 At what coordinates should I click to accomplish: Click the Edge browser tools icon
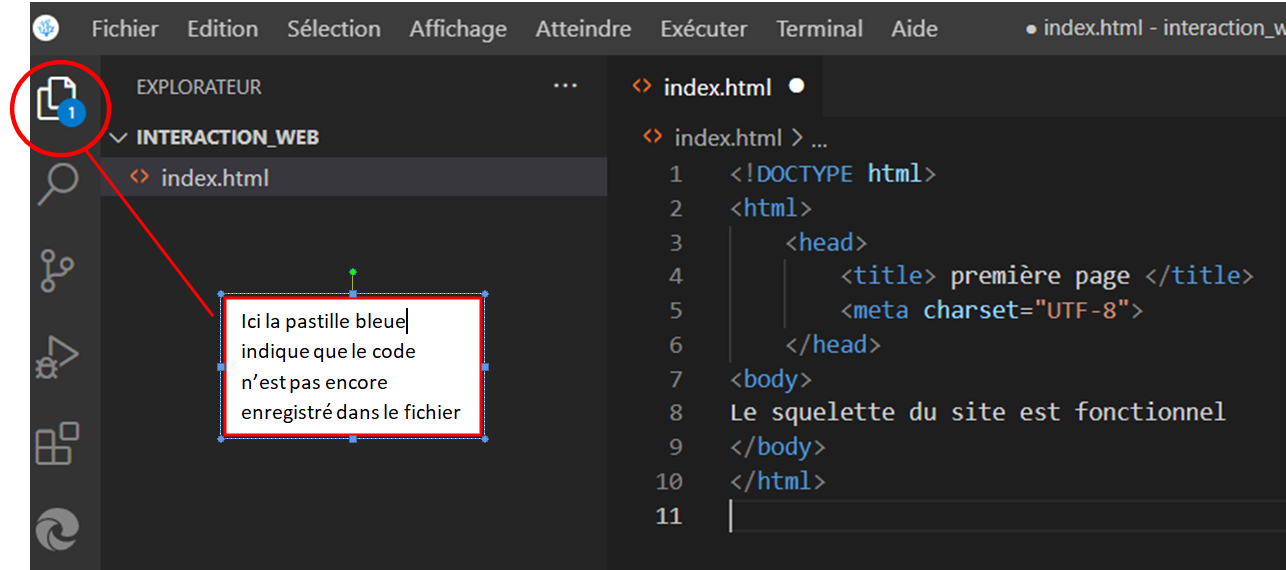(x=57, y=529)
